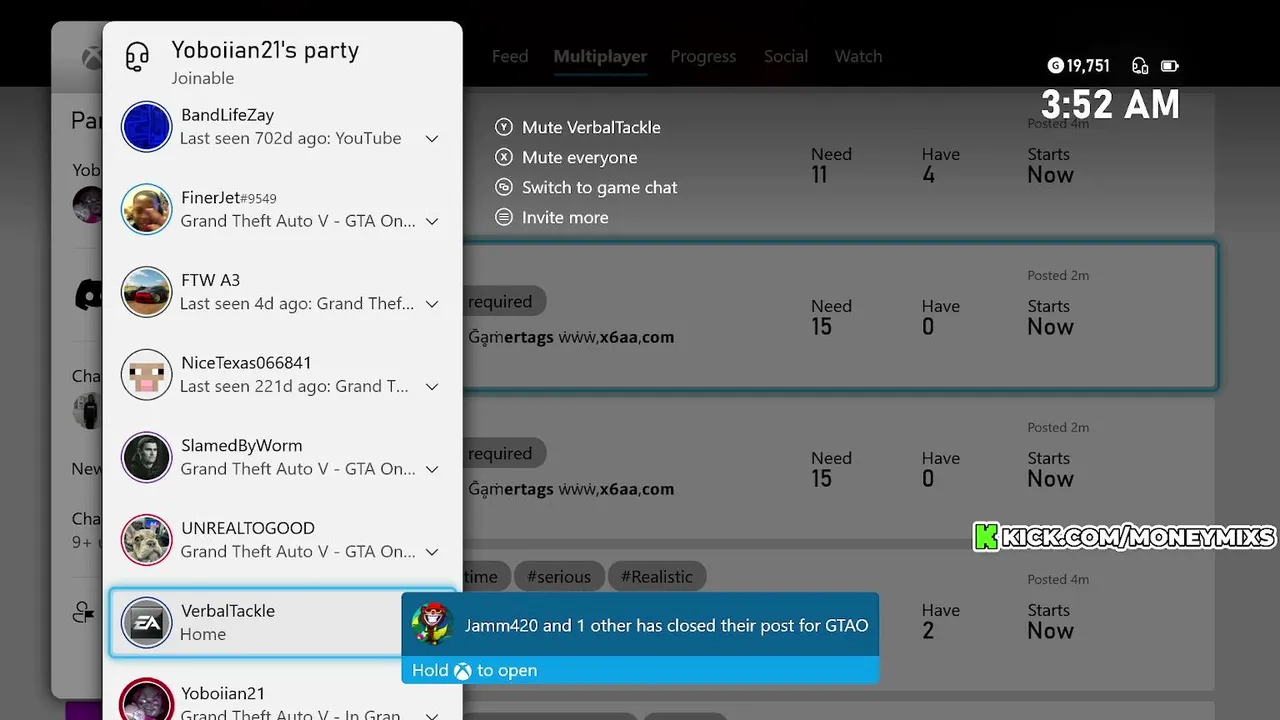Click Jamm420's notification avatar
The image size is (1280, 720).
(432, 624)
